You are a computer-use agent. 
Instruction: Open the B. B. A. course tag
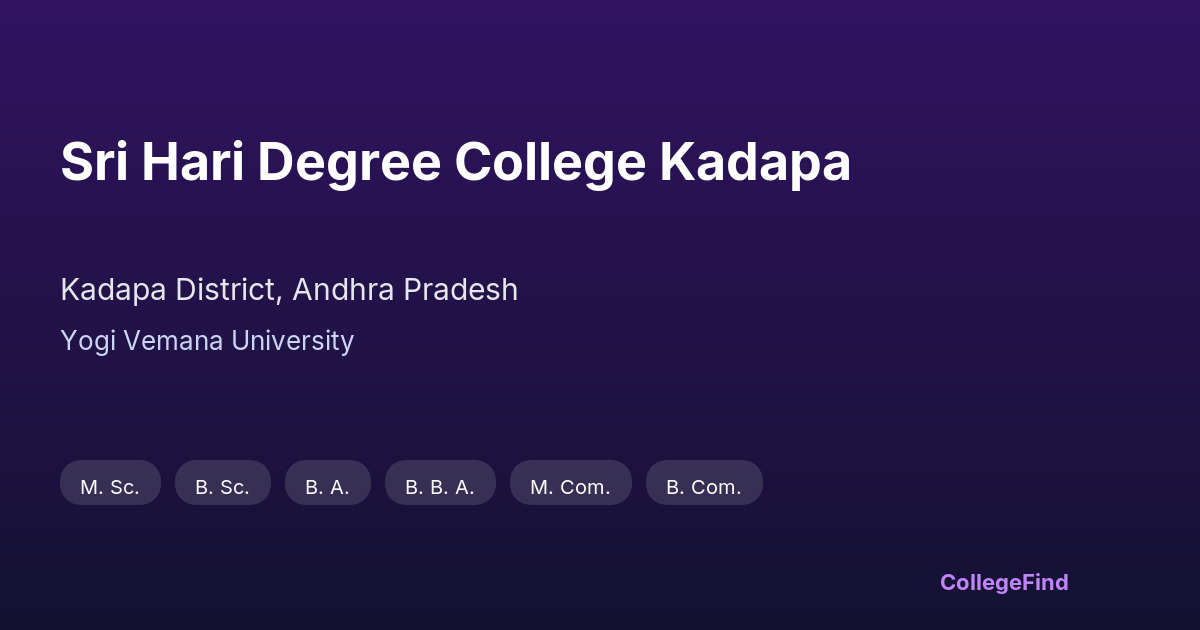(440, 487)
